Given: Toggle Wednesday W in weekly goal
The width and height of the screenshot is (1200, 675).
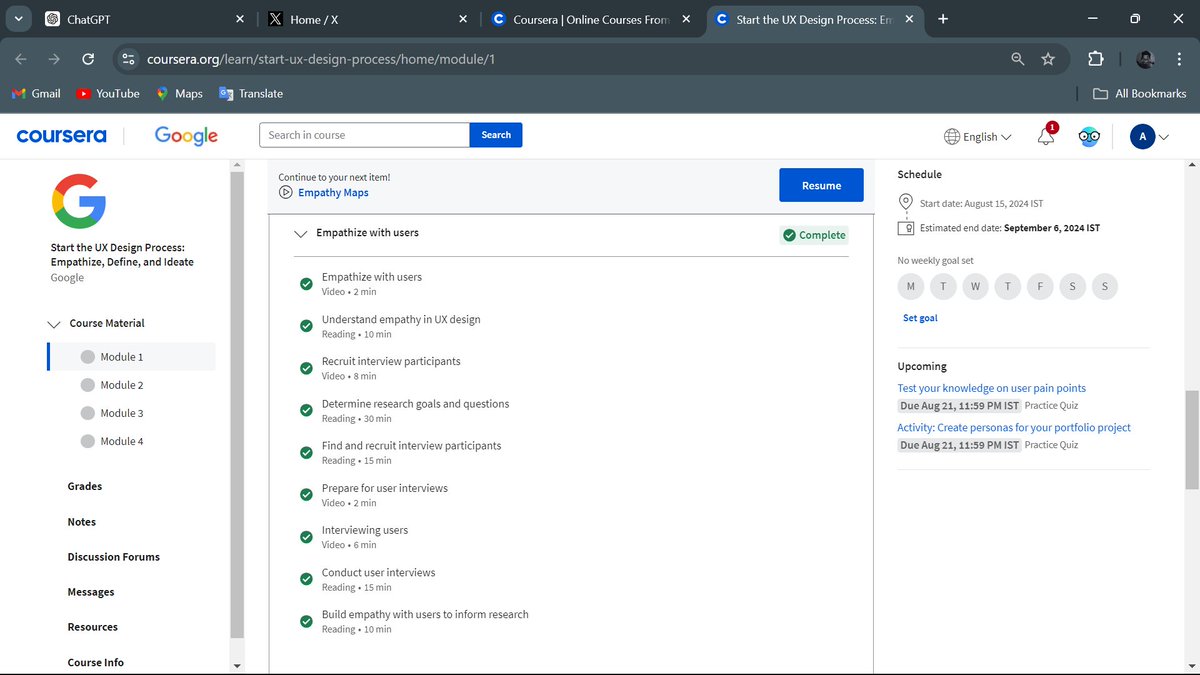Looking at the screenshot, I should [975, 287].
